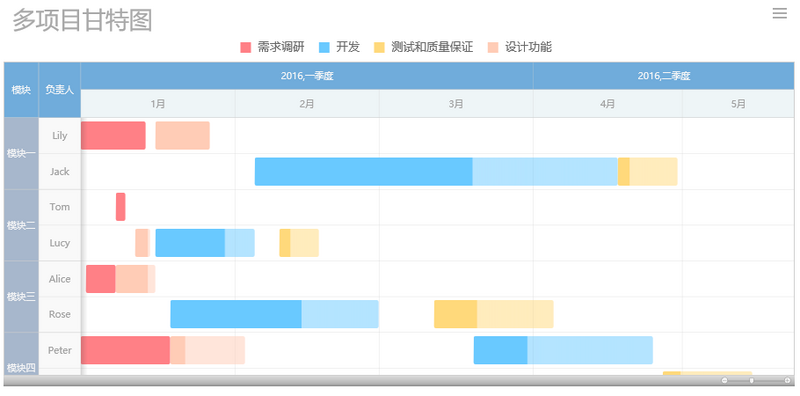800x396 pixels.
Task: Click the 模块一 group cell
Action: point(21,154)
